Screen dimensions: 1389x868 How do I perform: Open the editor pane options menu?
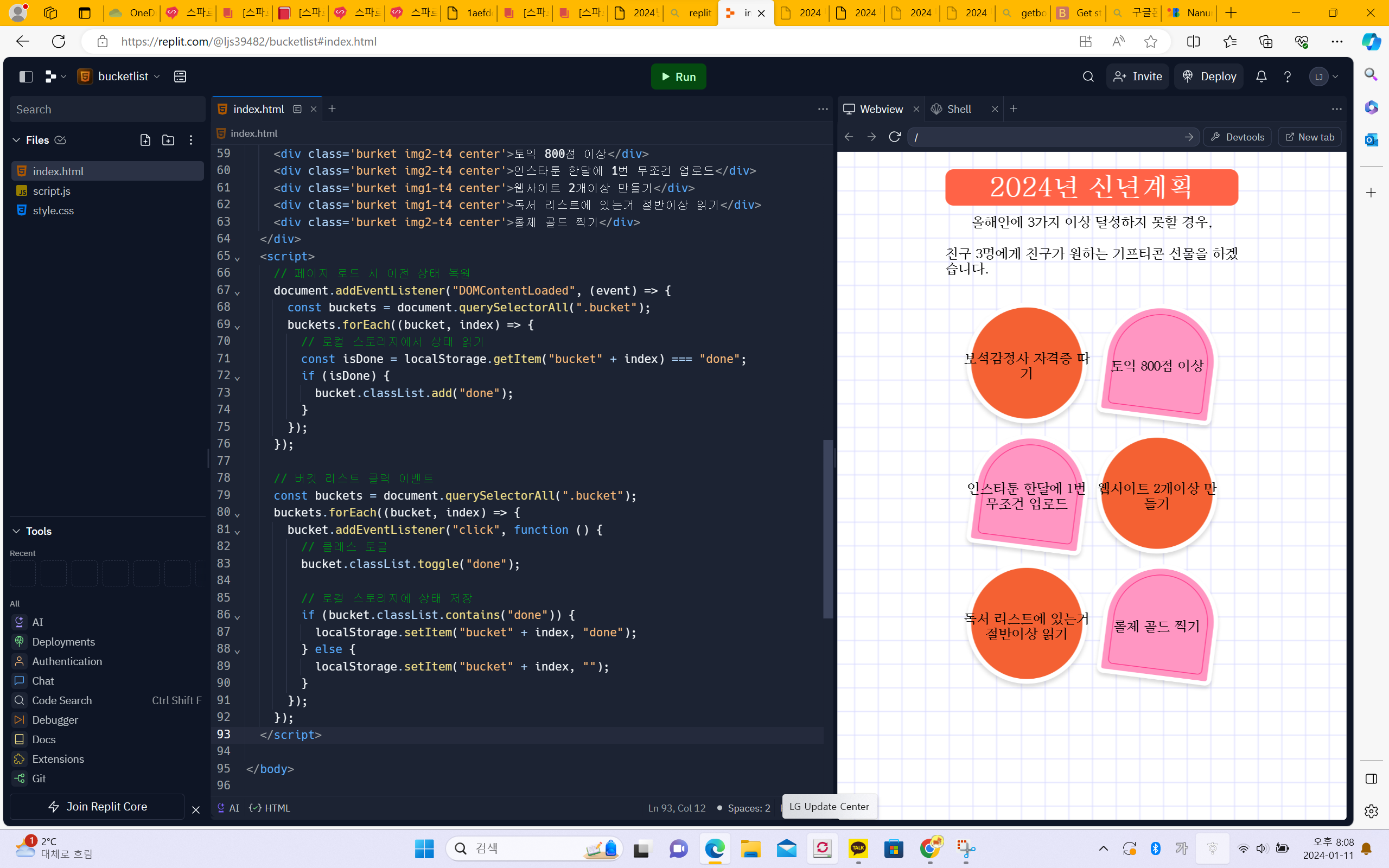pos(823,109)
